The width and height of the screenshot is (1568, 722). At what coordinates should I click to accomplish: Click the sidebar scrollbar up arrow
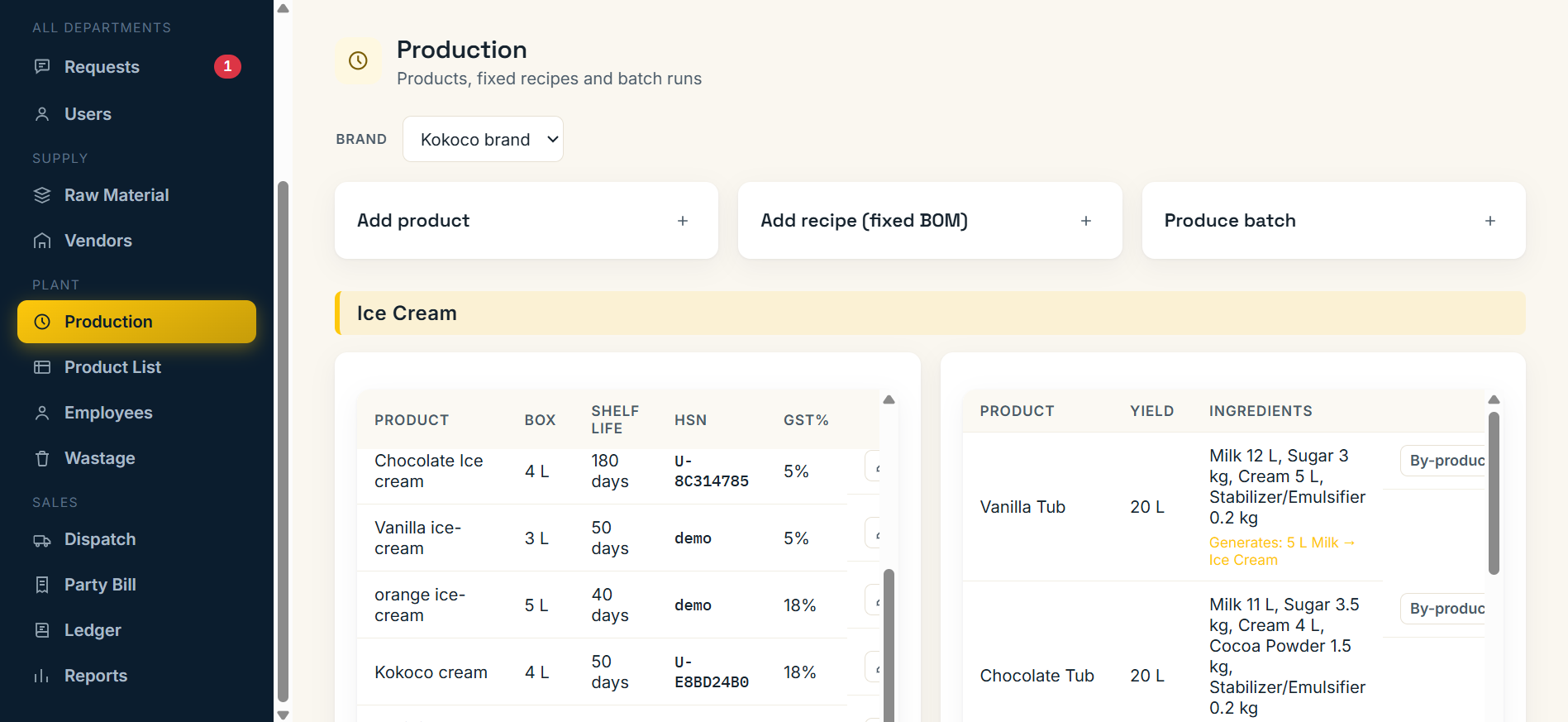point(283,9)
